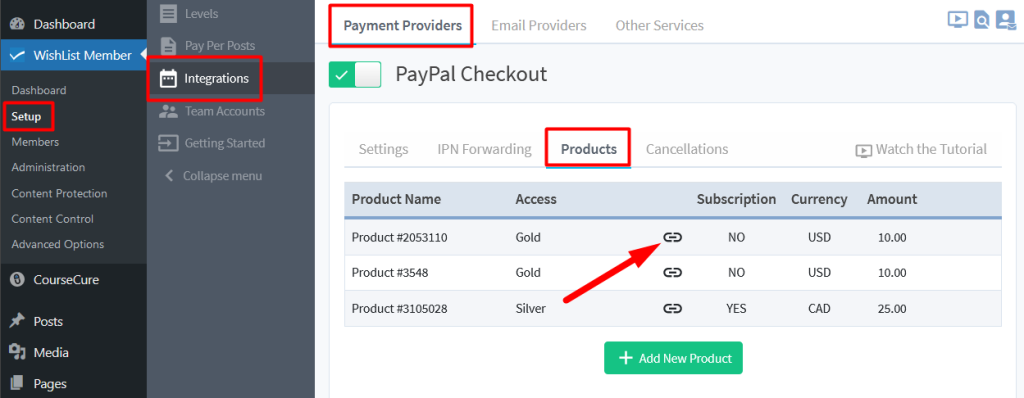Click Subscription column header
Image resolution: width=1024 pixels, height=398 pixels.
click(737, 199)
